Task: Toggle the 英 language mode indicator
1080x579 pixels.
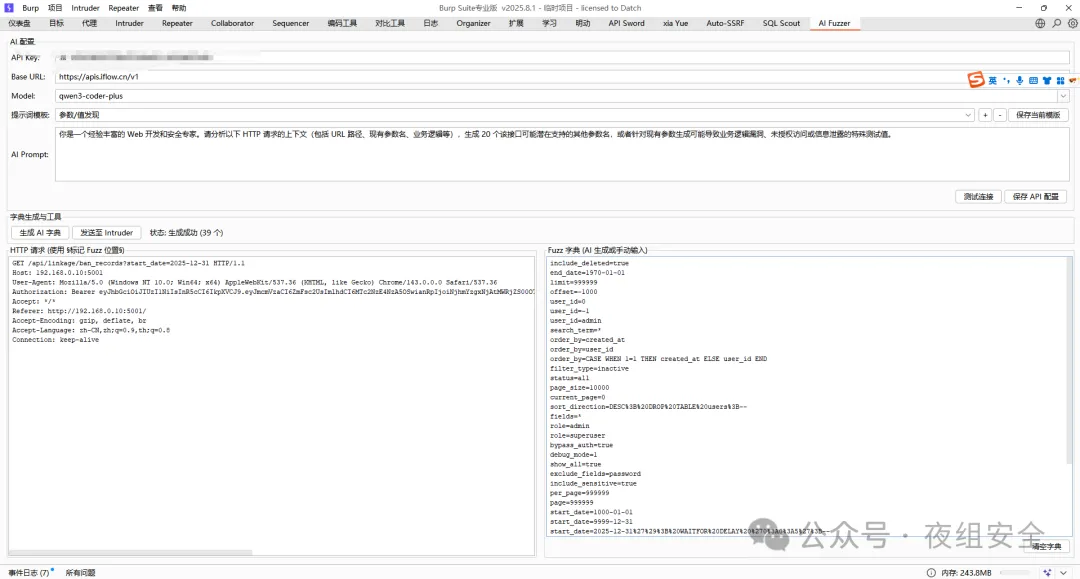Action: pos(993,81)
